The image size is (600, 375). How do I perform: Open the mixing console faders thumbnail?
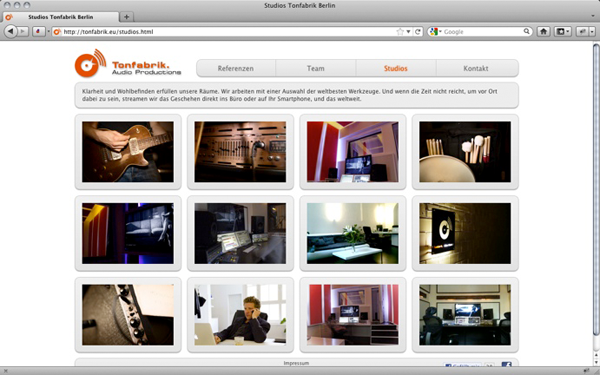(x=240, y=152)
